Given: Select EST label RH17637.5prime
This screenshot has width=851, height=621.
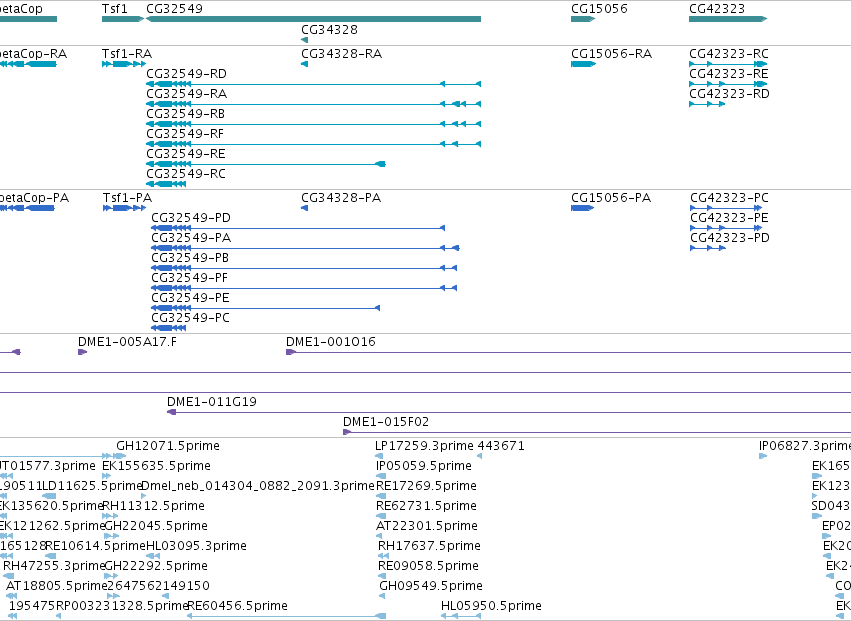Looking at the screenshot, I should 429,546.
